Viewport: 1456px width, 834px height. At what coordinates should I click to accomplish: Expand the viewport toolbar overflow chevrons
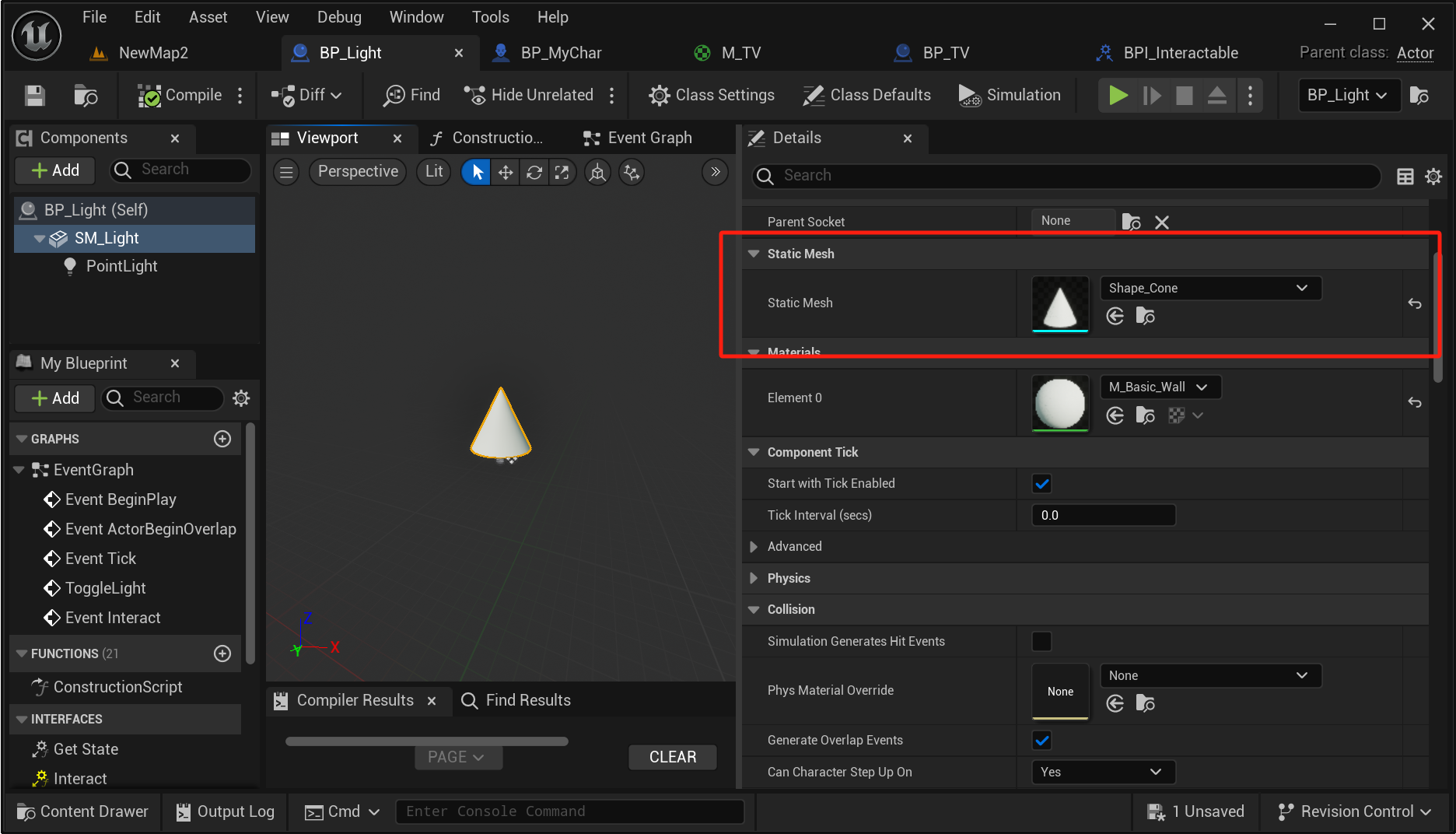coord(715,172)
